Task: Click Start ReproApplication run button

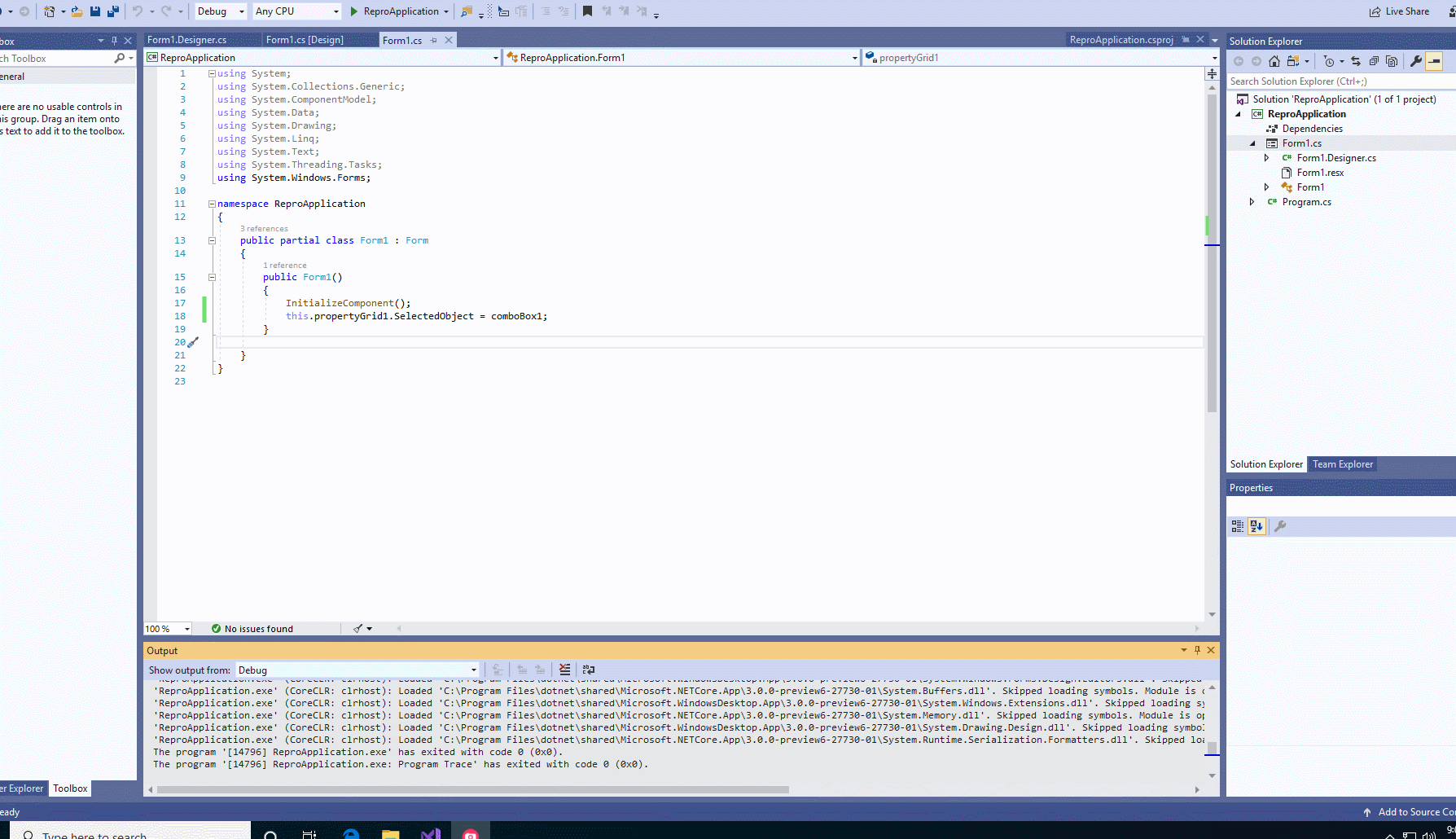Action: (x=399, y=11)
